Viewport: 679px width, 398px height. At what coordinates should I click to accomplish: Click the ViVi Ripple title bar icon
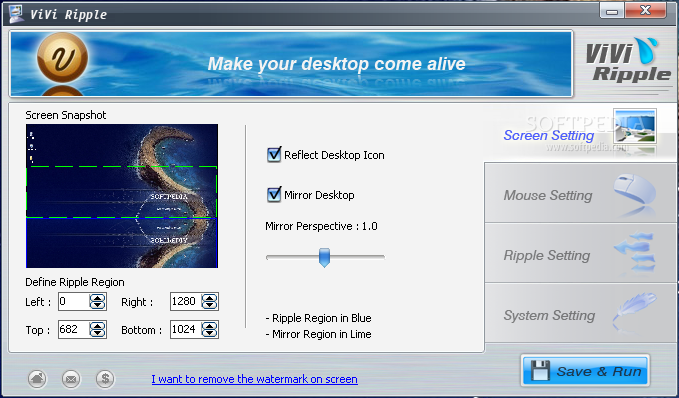click(x=16, y=13)
